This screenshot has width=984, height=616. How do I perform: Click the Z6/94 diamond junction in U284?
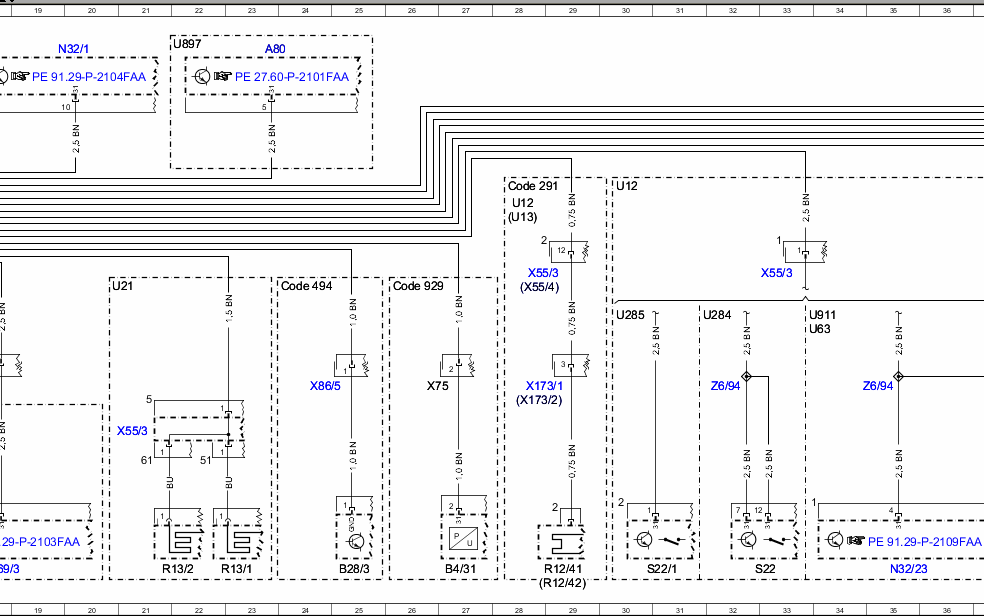[x=746, y=376]
